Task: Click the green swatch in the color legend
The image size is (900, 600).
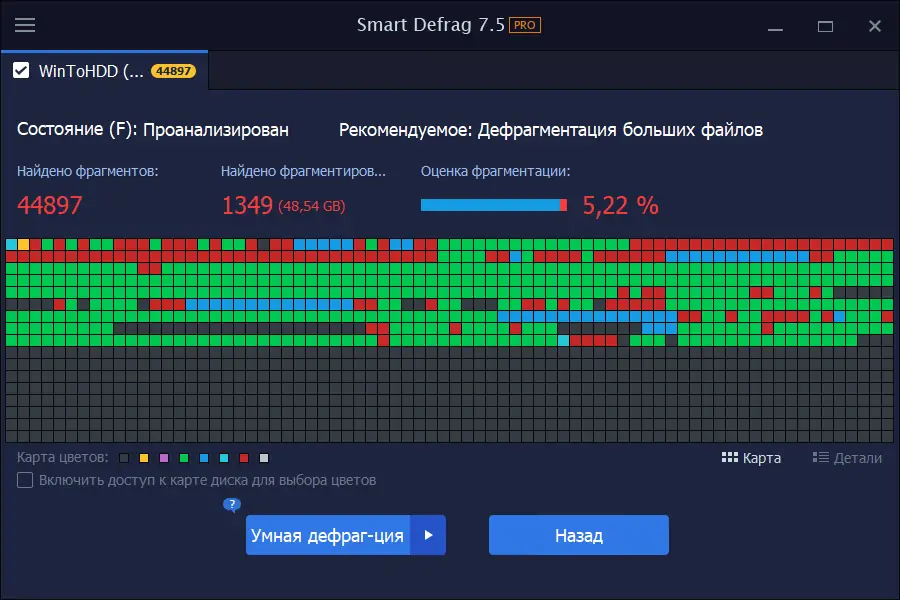Action: pyautogui.click(x=184, y=458)
